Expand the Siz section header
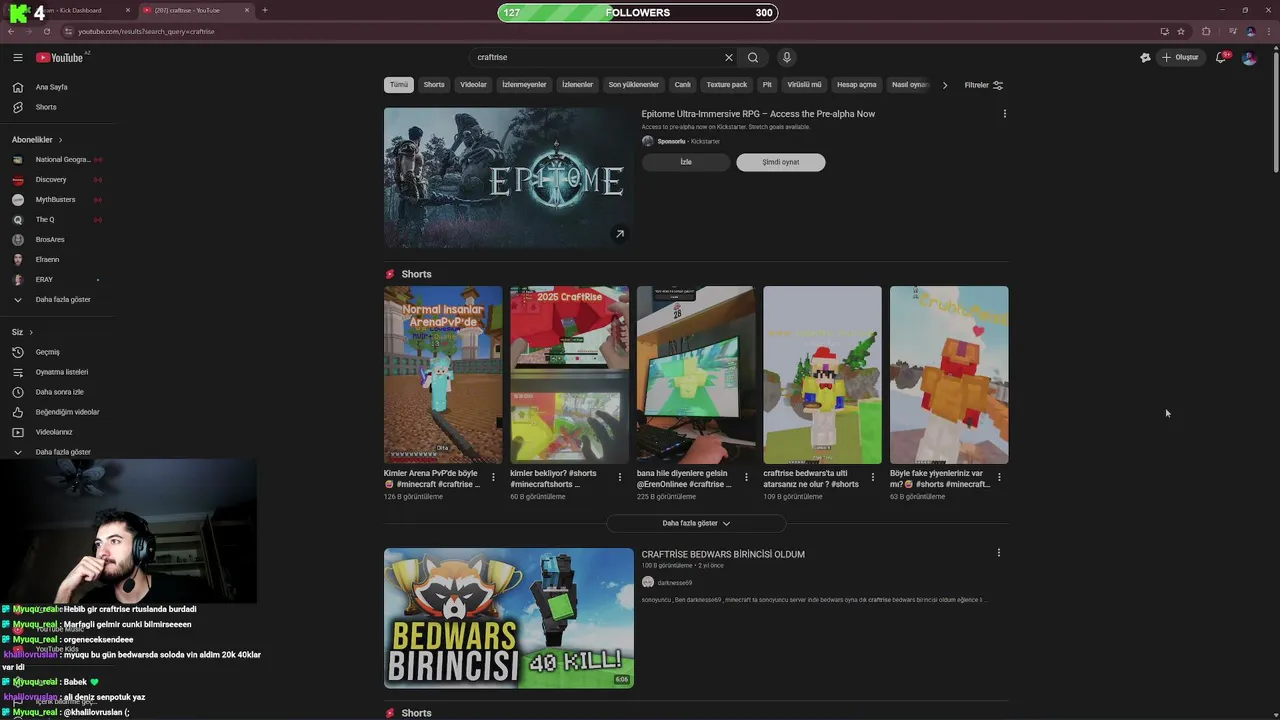Image resolution: width=1280 pixels, height=720 pixels. pyautogui.click(x=22, y=332)
